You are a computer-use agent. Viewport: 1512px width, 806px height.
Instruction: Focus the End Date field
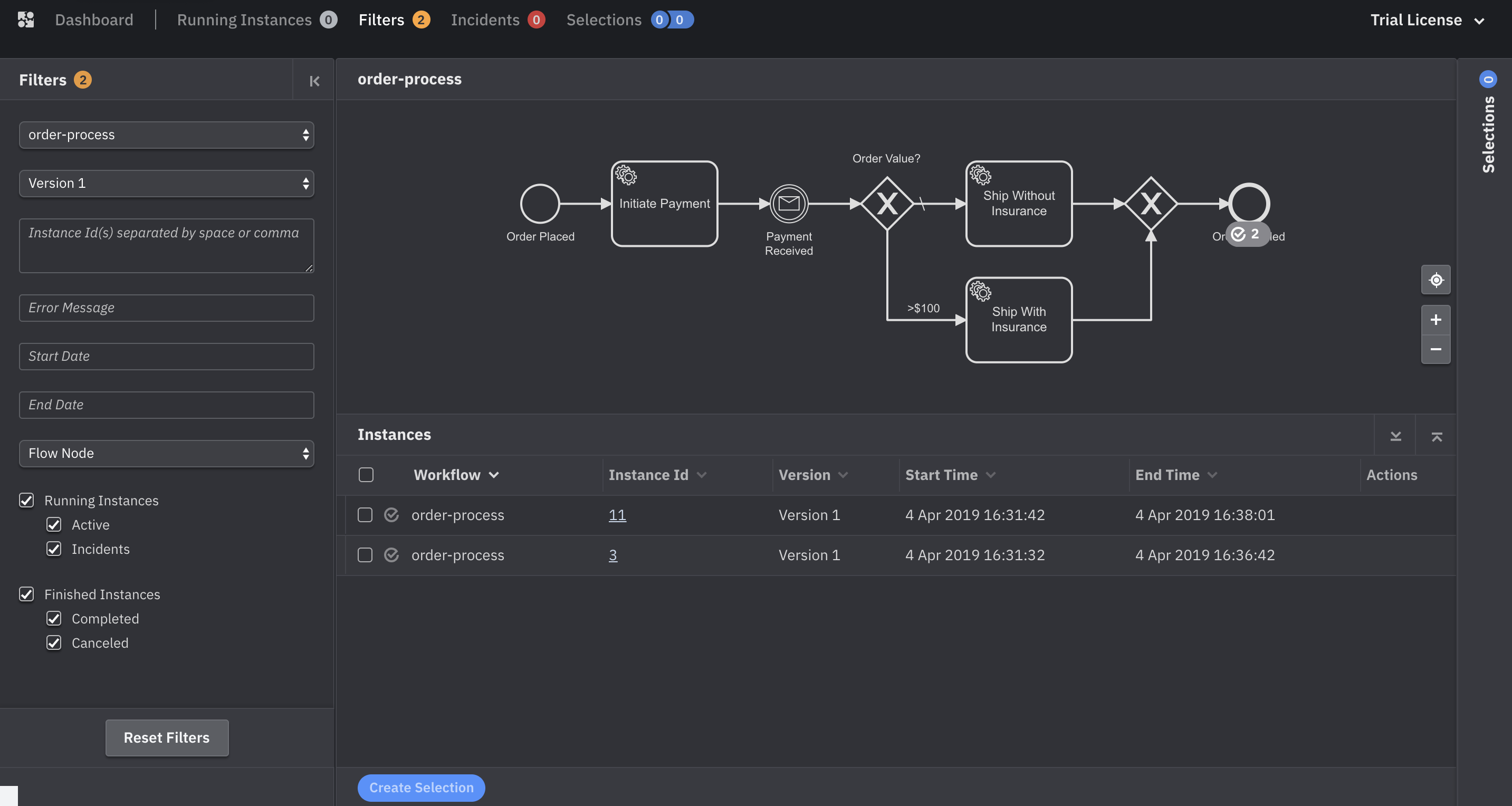(167, 405)
